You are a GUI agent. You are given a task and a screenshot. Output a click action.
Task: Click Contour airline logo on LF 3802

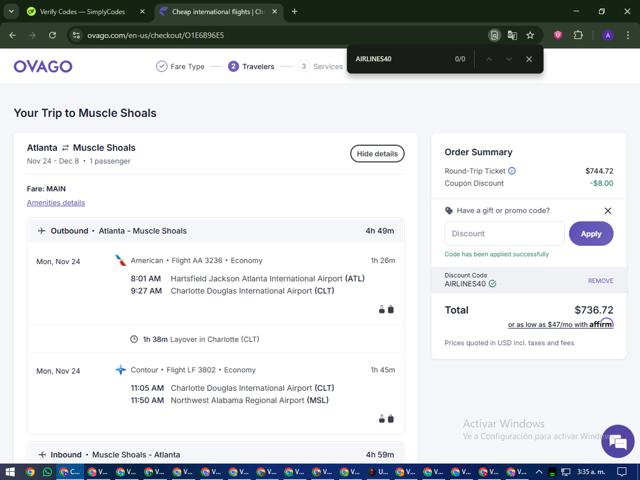[120, 370]
